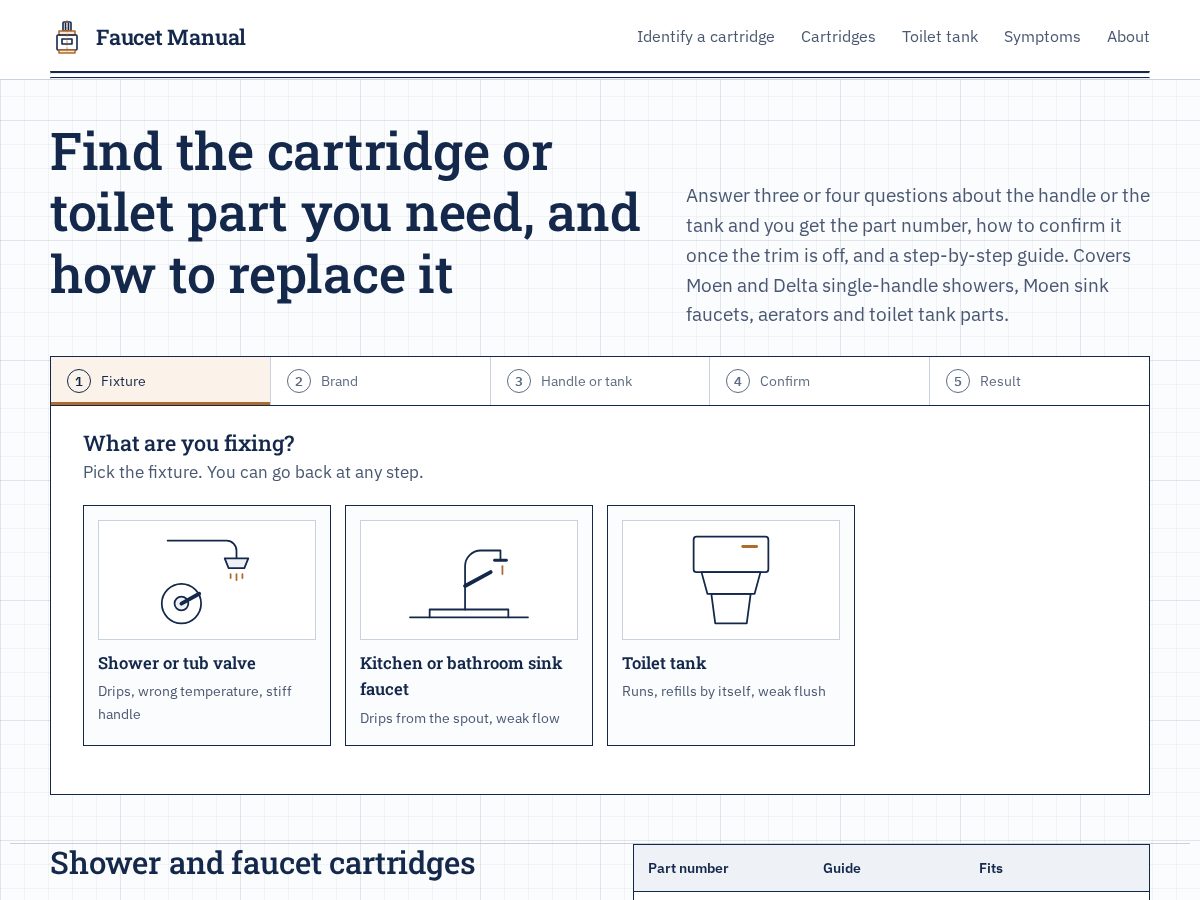Click the 'Fits' column header
Screen dimensions: 1200x900
[991, 868]
